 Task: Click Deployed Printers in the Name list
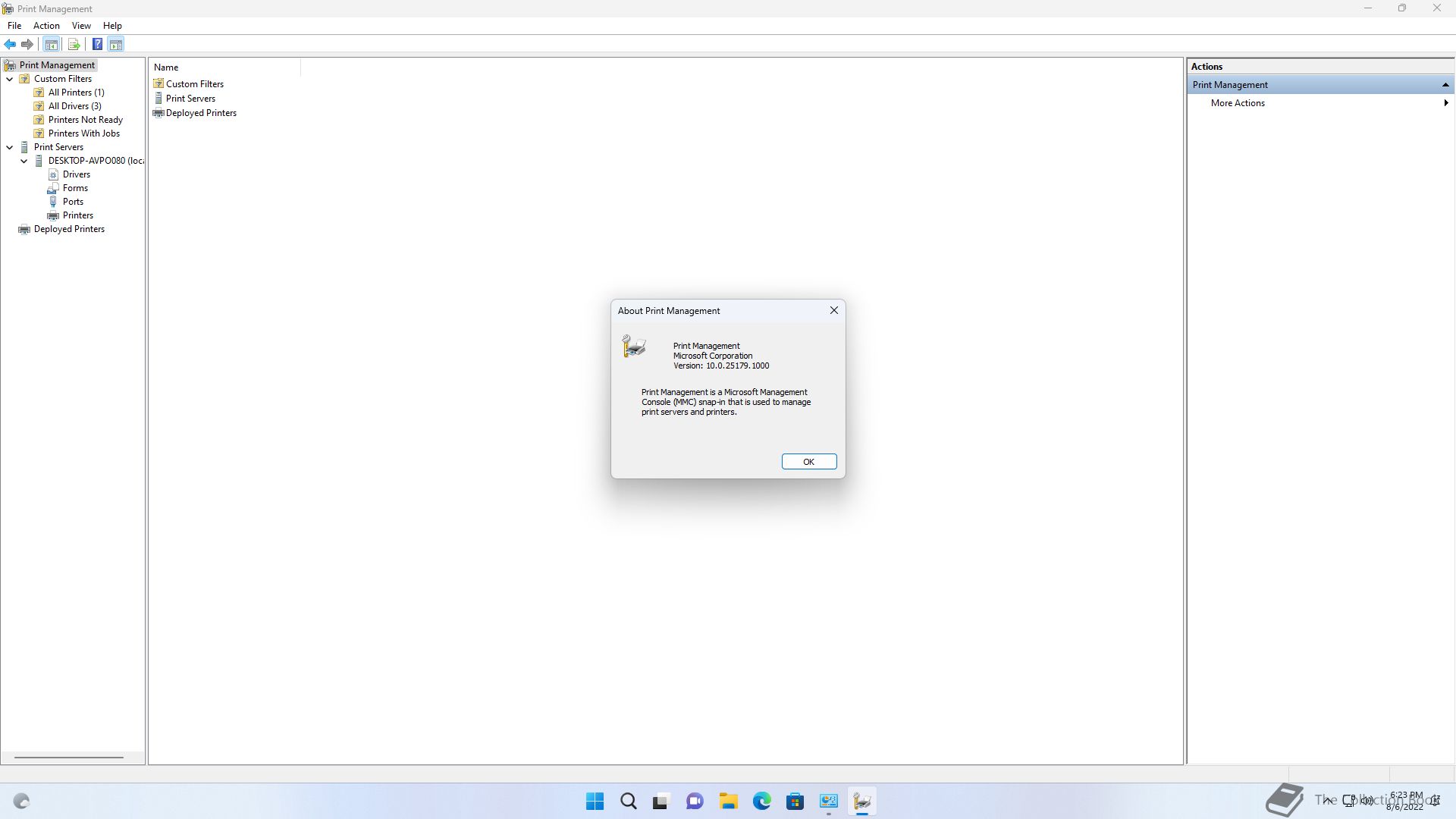coord(201,113)
